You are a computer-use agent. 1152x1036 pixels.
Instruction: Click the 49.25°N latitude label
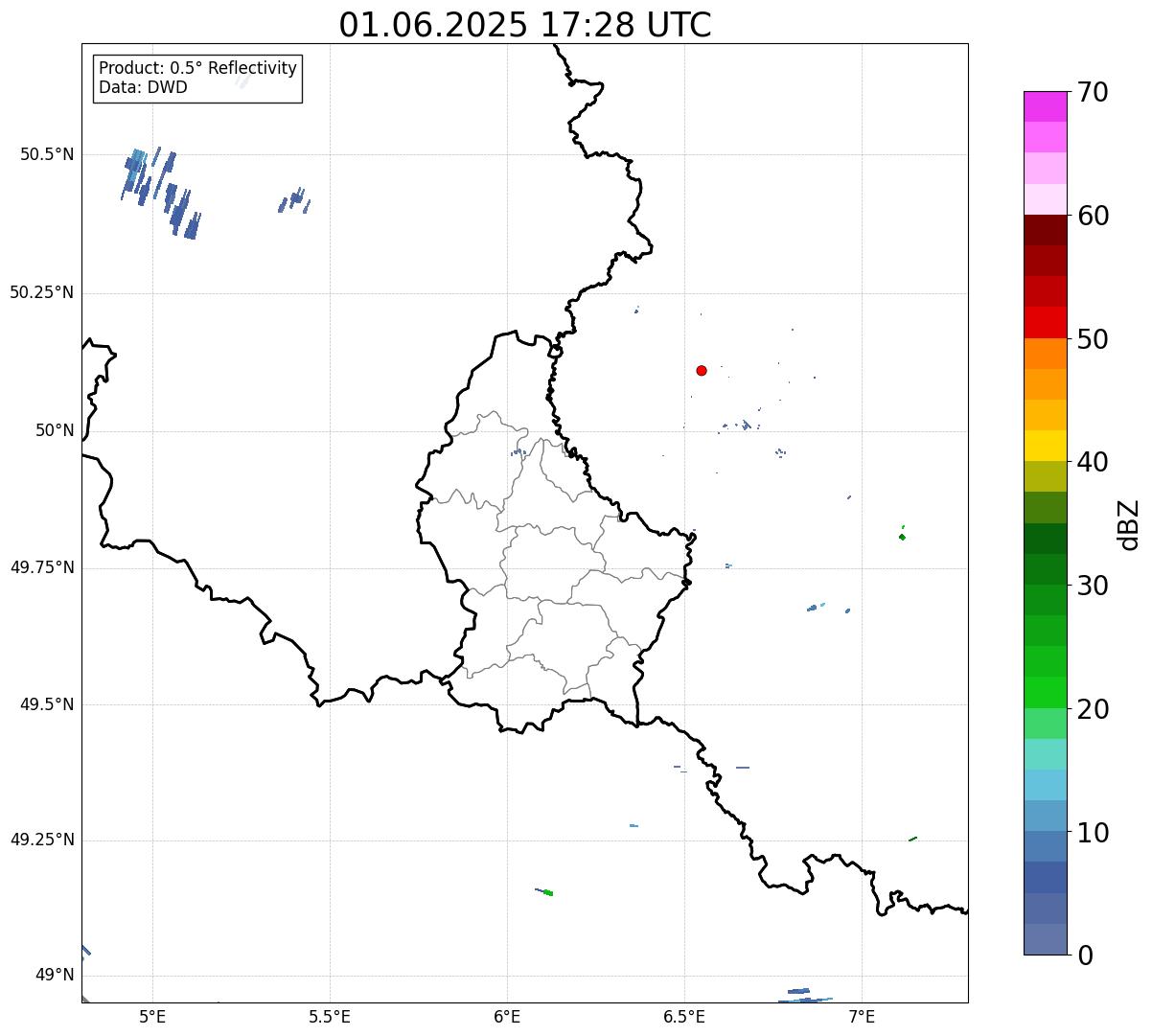pyautogui.click(x=42, y=840)
